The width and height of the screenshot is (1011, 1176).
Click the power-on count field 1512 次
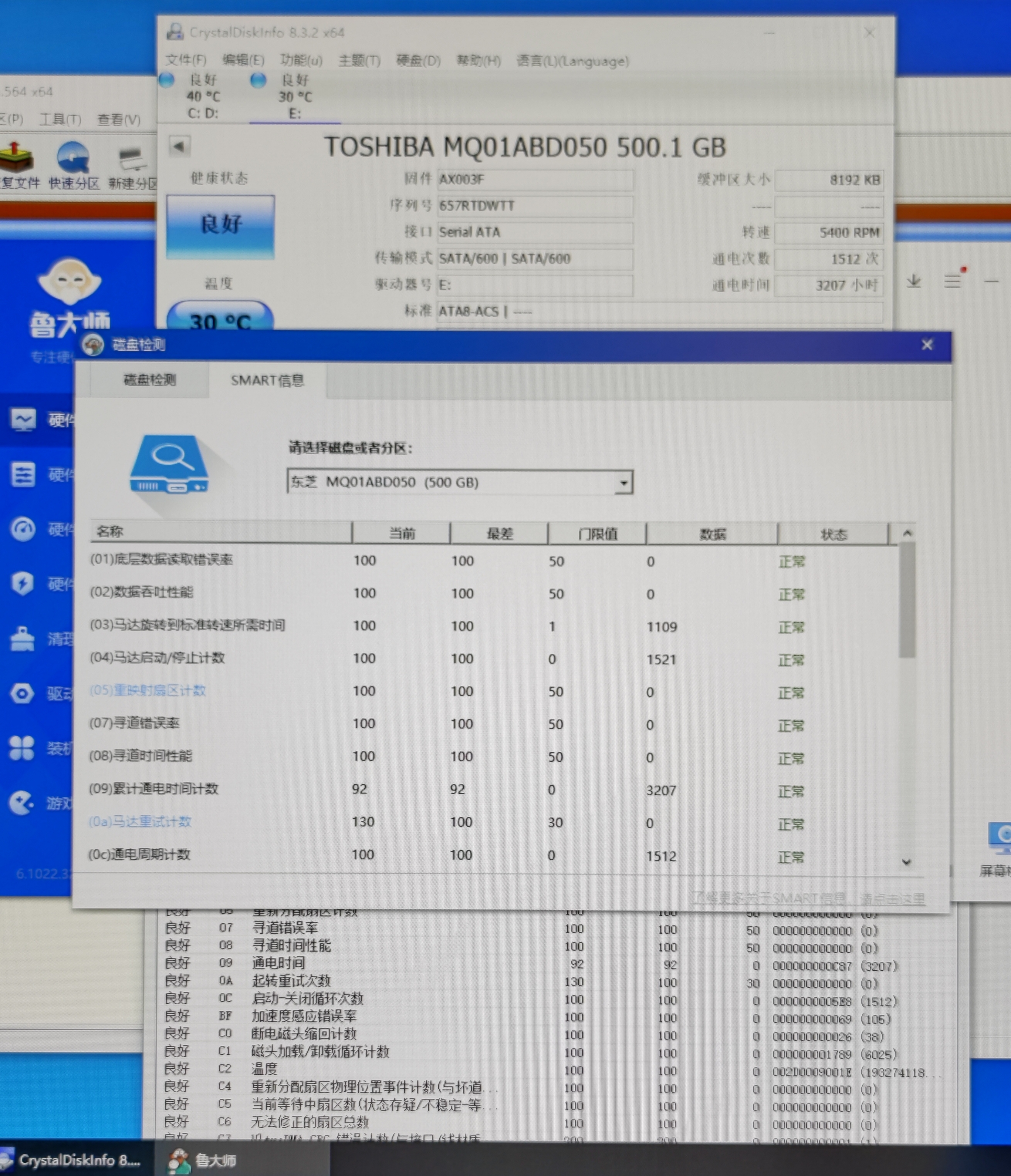click(829, 259)
